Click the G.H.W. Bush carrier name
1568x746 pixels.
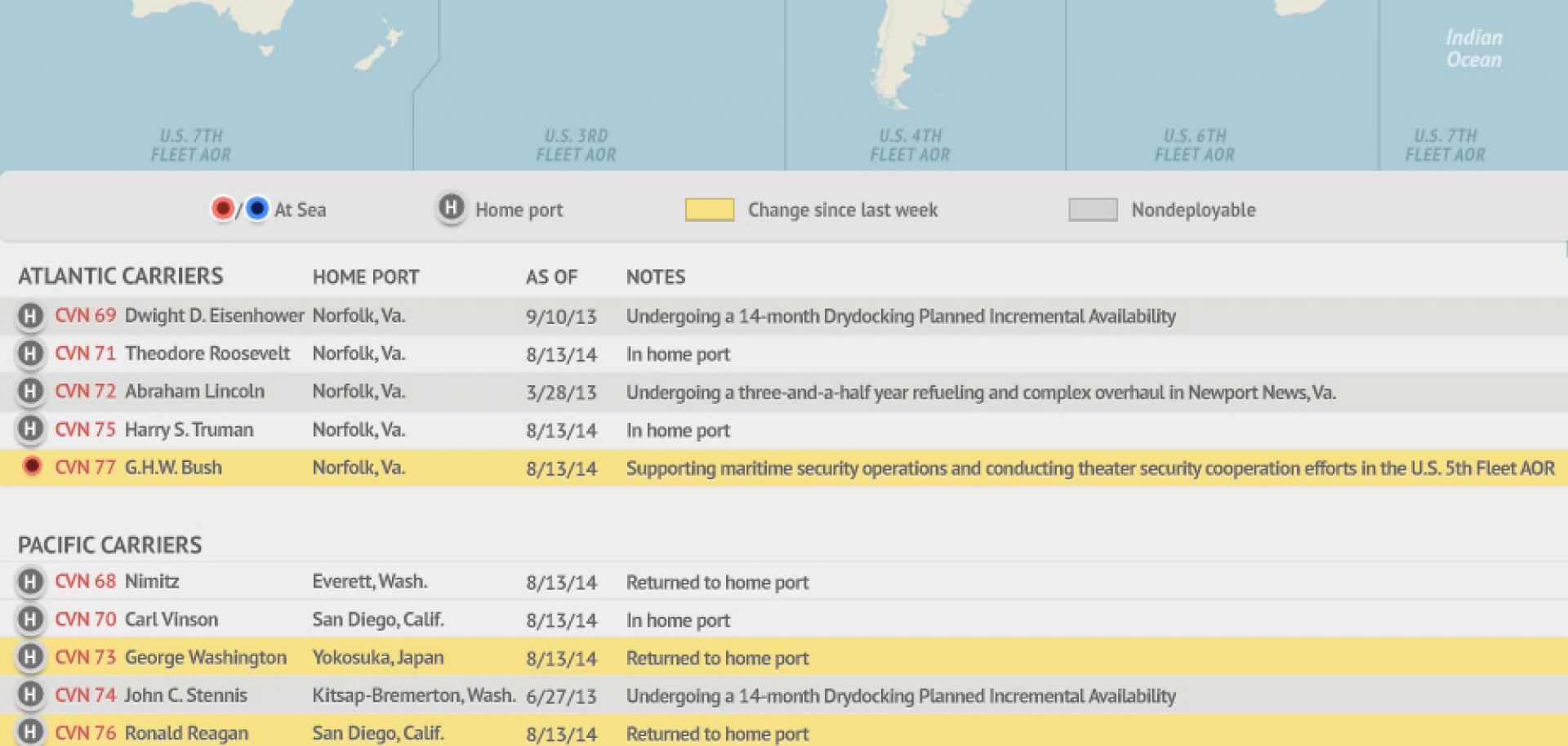pyautogui.click(x=173, y=468)
